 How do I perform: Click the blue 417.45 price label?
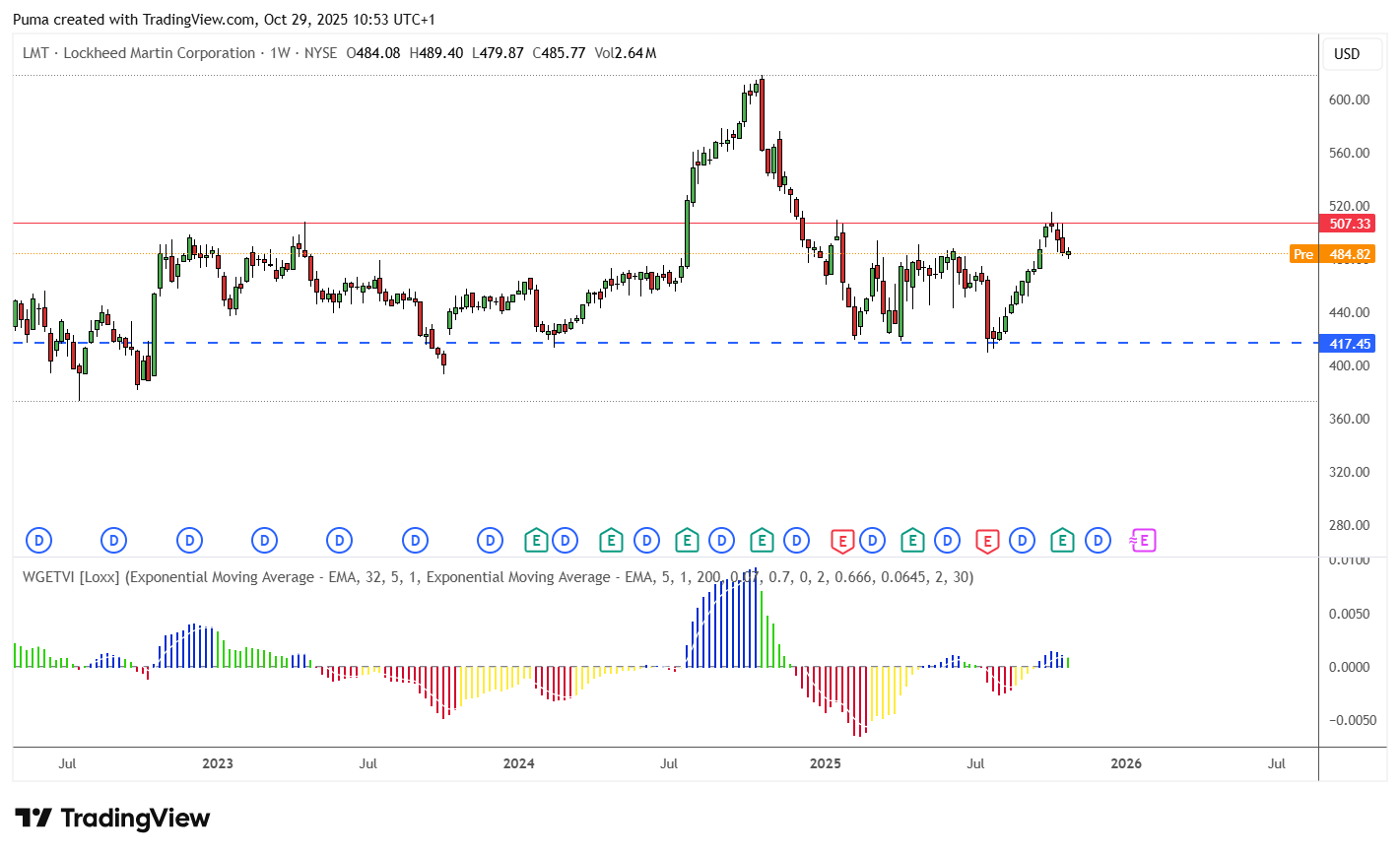(1349, 344)
